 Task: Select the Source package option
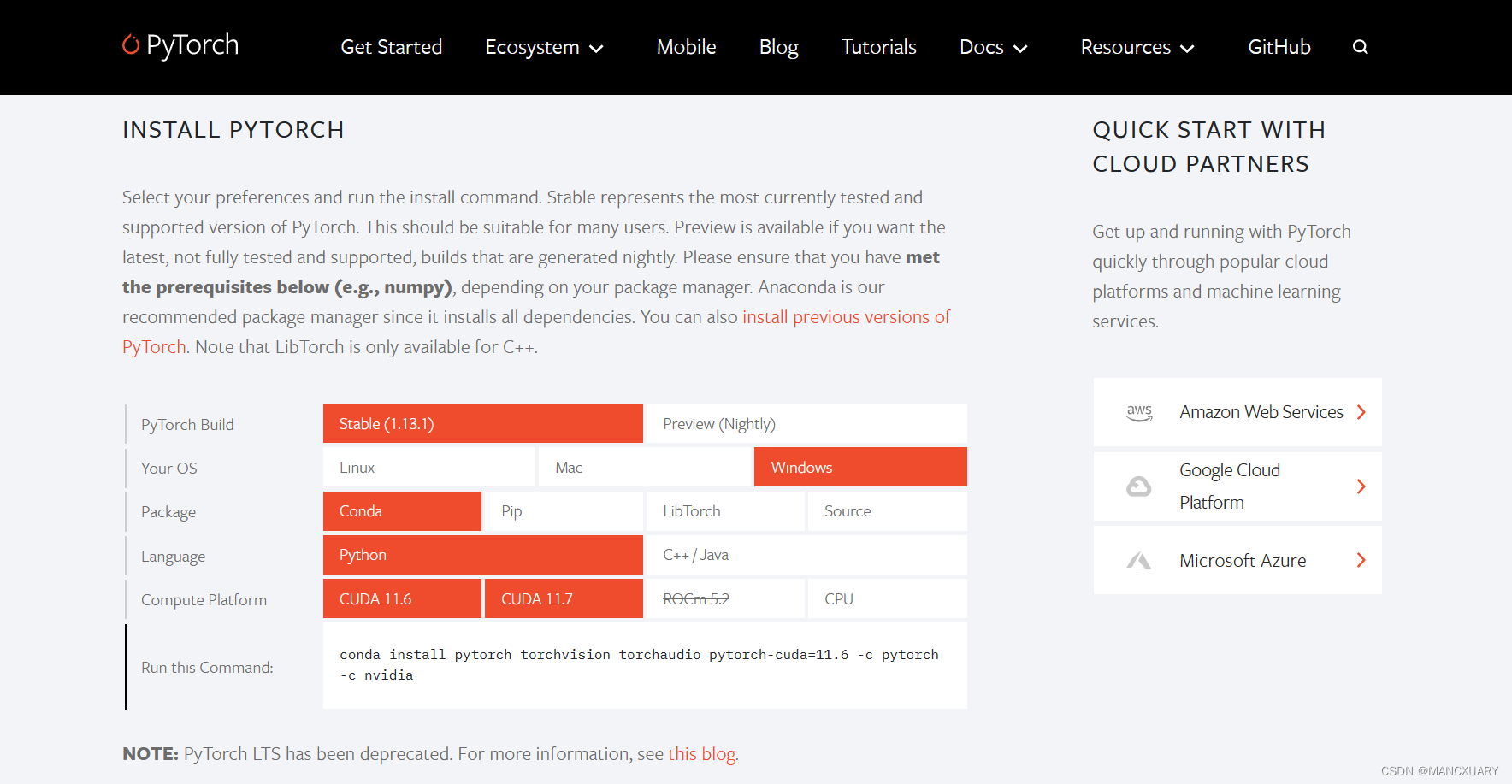click(887, 511)
